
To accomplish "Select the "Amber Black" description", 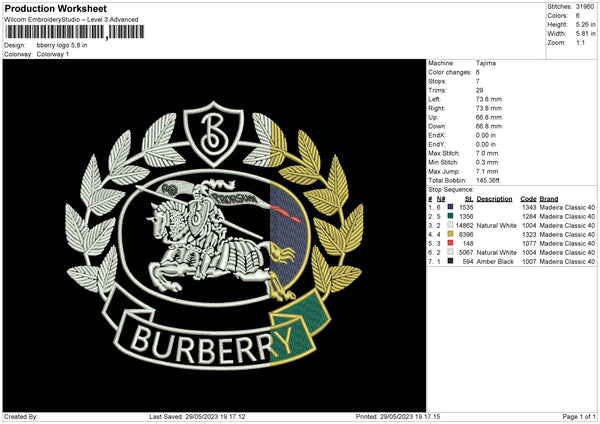I will click(495, 262).
